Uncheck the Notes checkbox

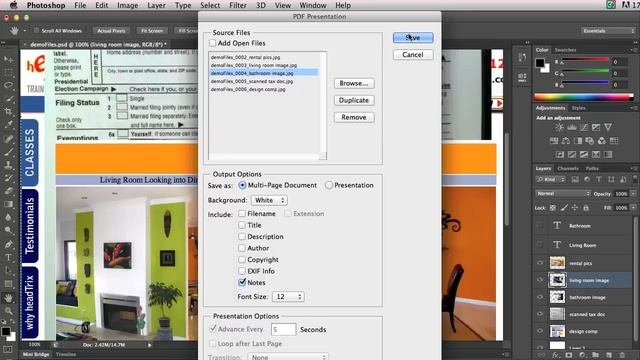point(242,282)
